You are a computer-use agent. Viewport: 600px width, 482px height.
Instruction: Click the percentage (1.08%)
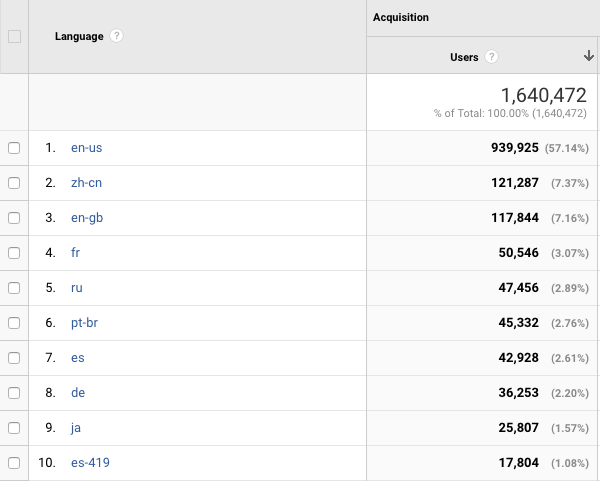coord(570,463)
